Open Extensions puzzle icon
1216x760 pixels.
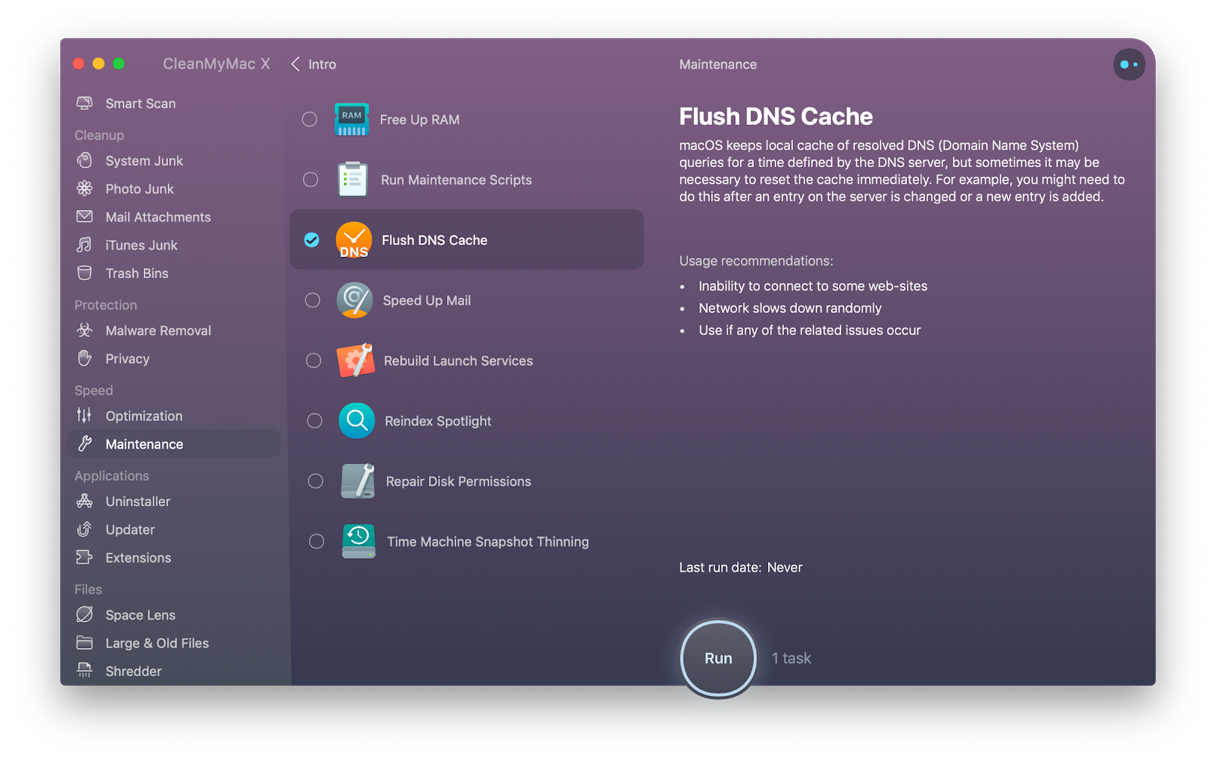[85, 557]
